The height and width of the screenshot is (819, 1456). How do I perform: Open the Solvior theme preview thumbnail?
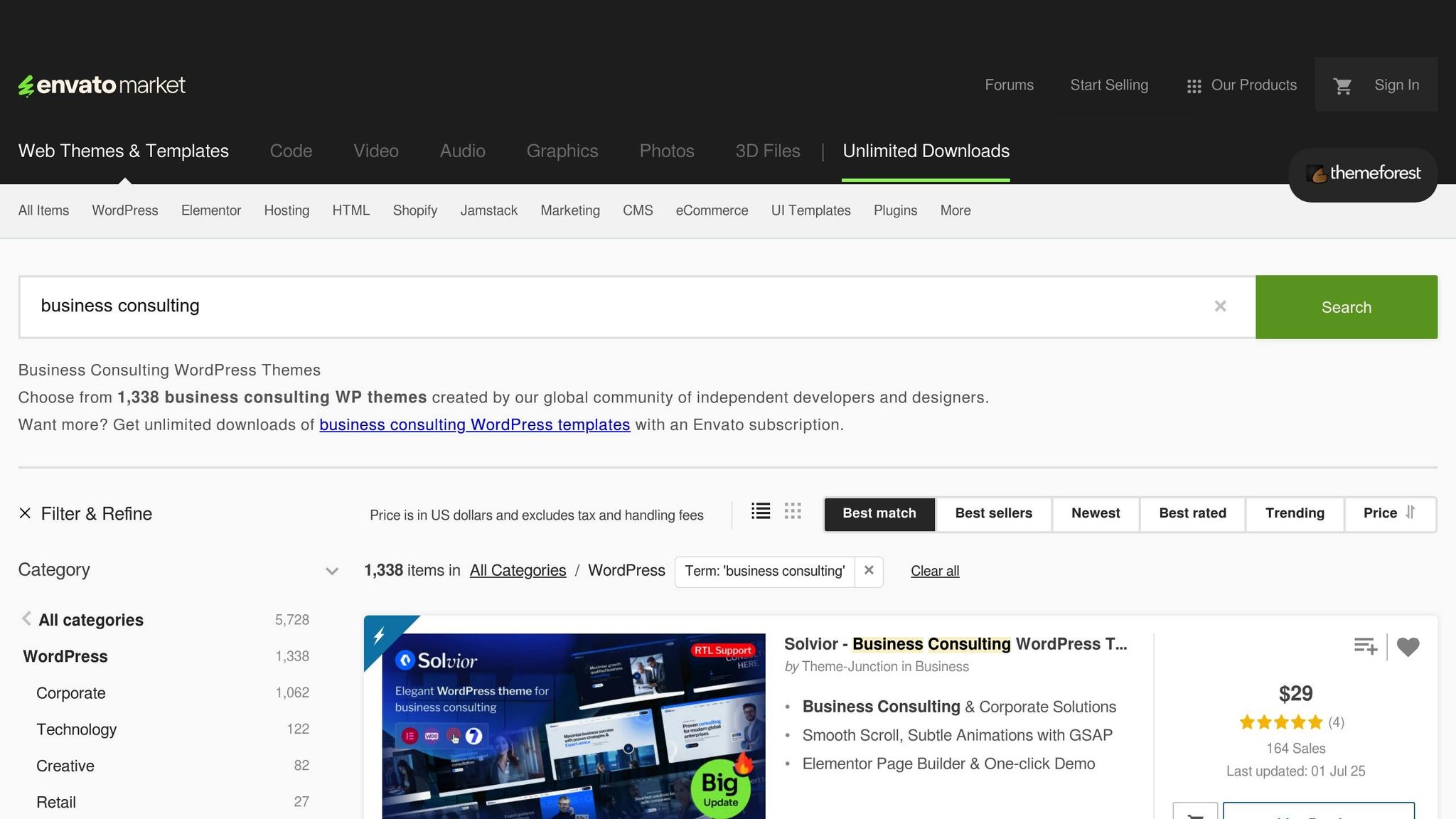click(574, 726)
